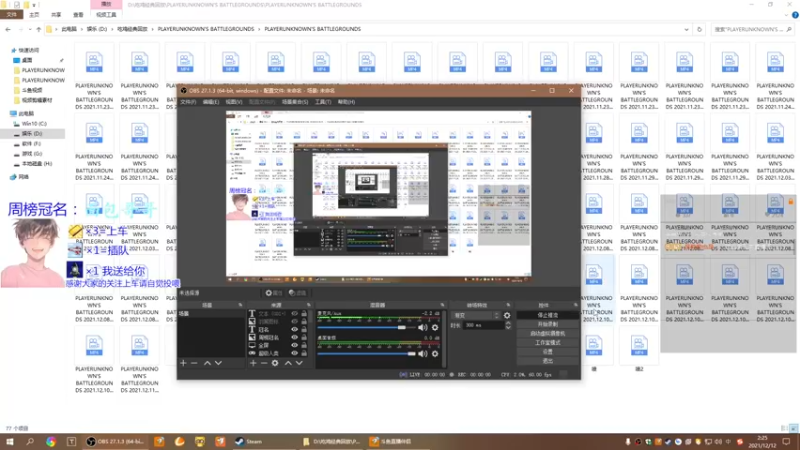Open OBS 文件(F) menu
Viewport: 800px width, 450px height.
click(x=188, y=102)
